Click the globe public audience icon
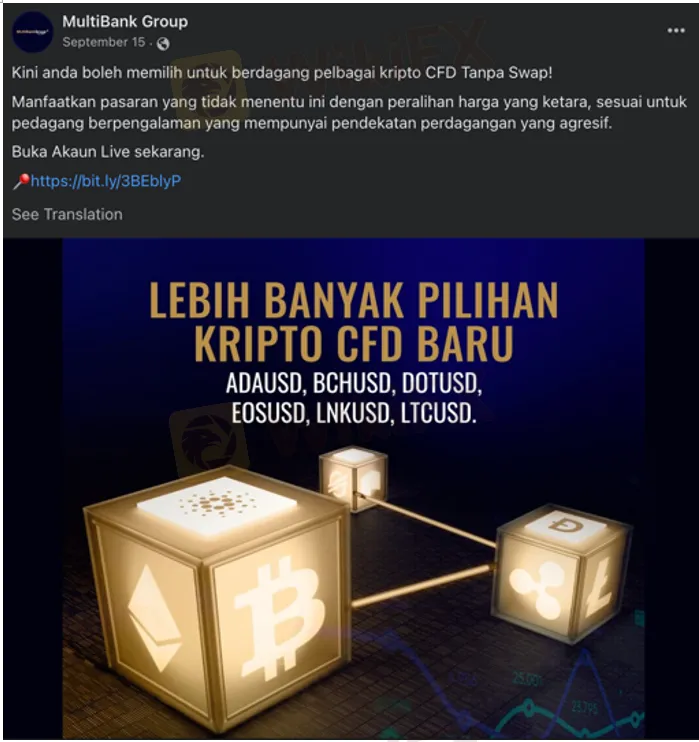The height and width of the screenshot is (742, 699). pyautogui.click(x=163, y=44)
